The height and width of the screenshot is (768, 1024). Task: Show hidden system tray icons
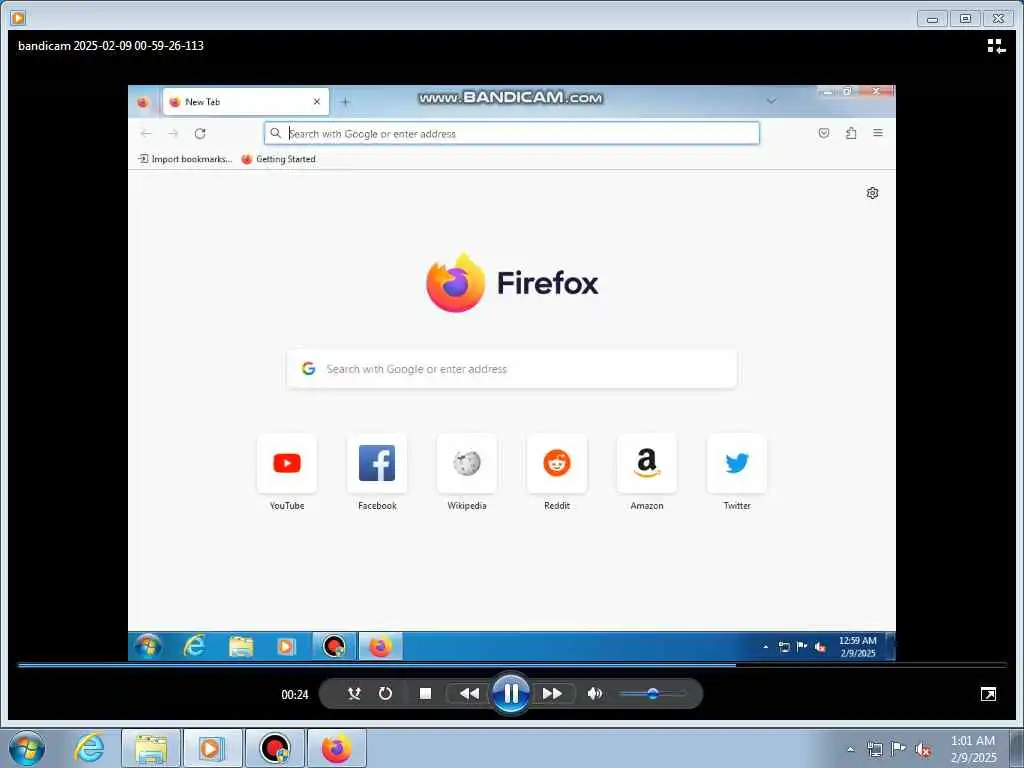(850, 749)
